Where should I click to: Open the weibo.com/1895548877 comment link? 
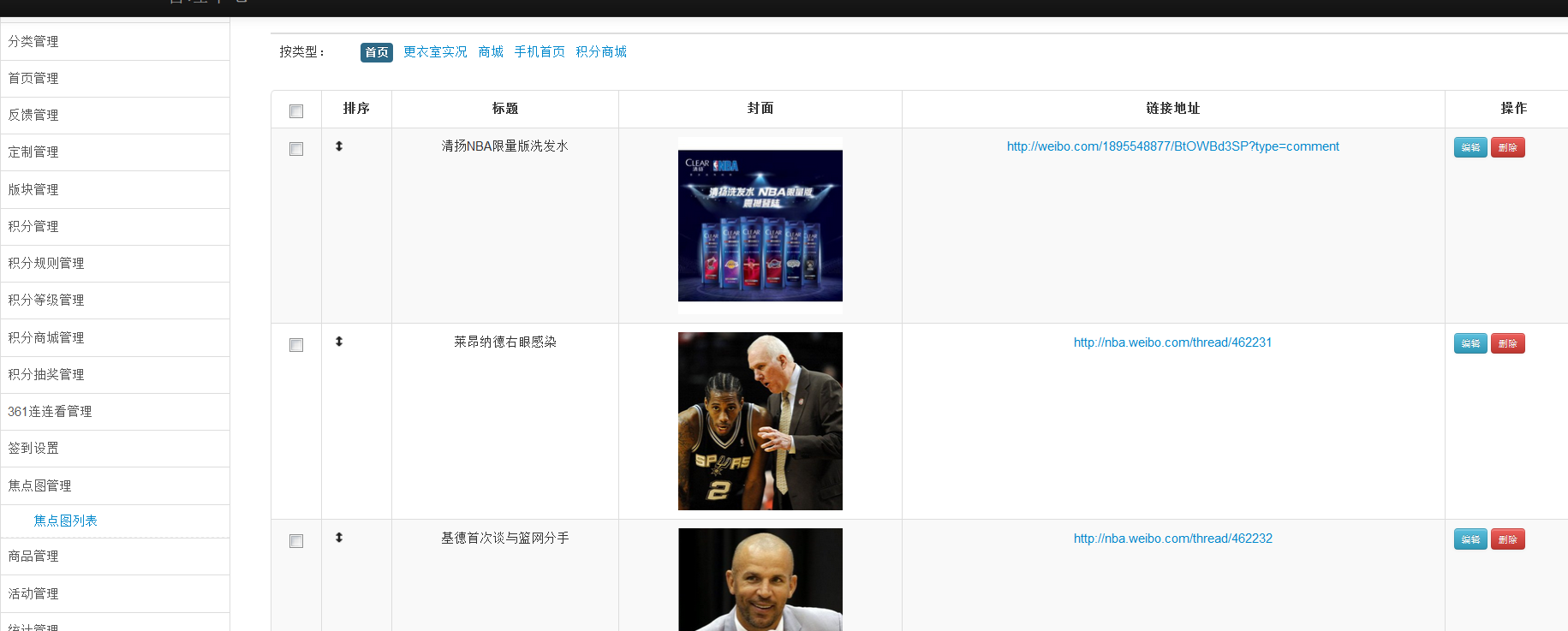(1173, 146)
